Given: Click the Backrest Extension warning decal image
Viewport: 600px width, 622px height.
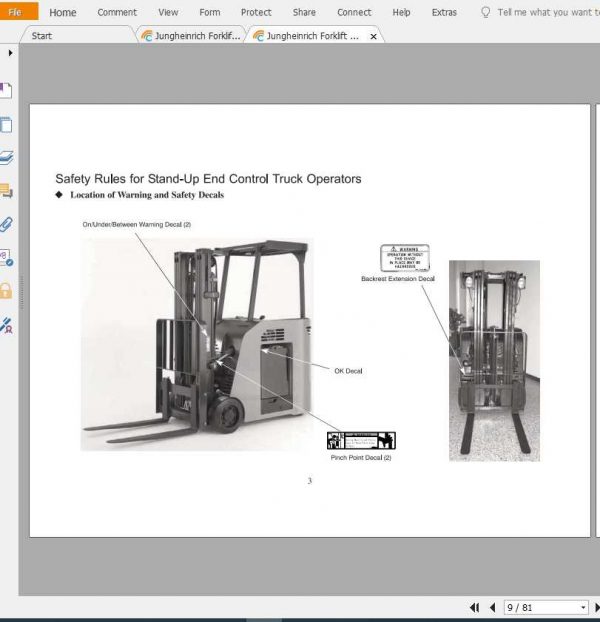Looking at the screenshot, I should click(405, 258).
